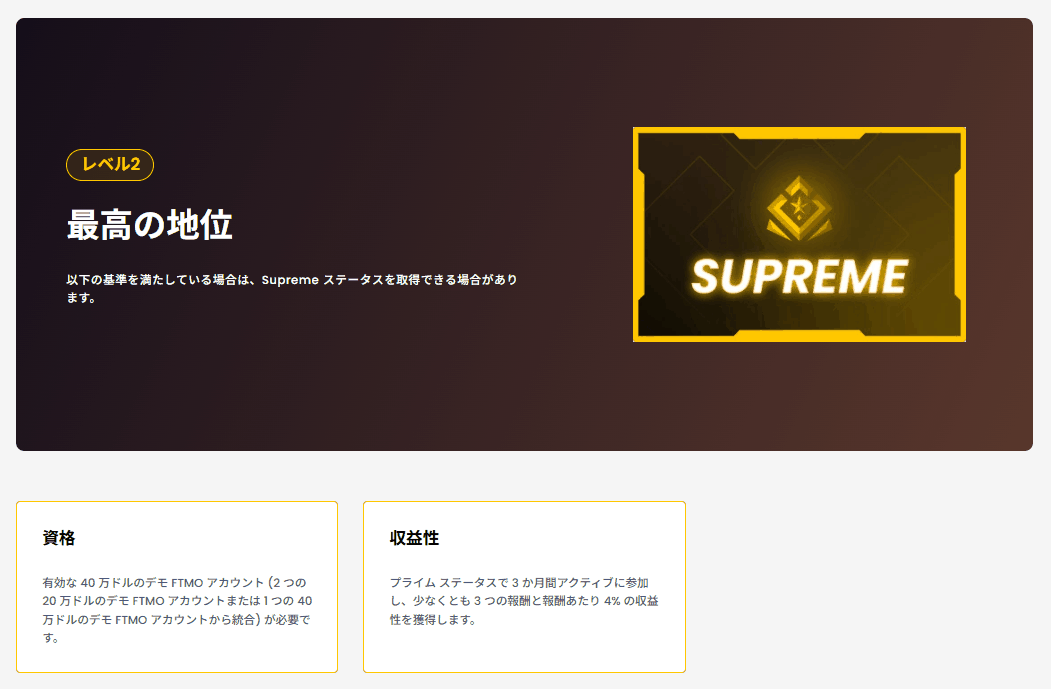Click the ます。 line under the description
This screenshot has height=689, width=1051.
pyautogui.click(x=81, y=298)
